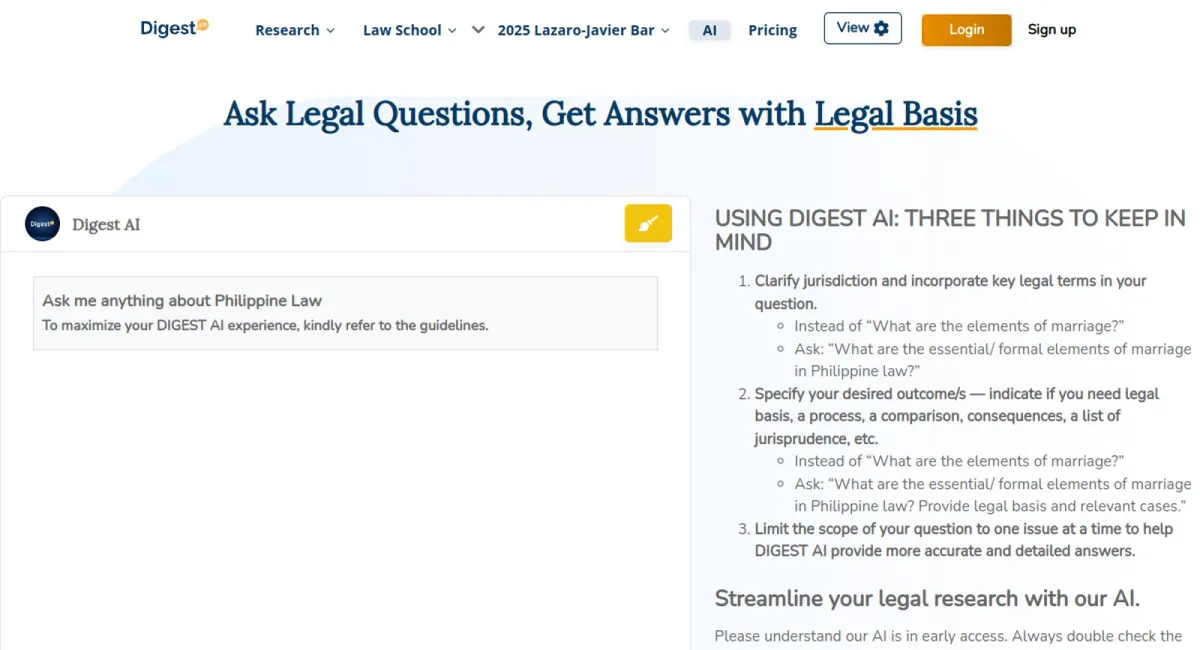Click the Login button
Viewport: 1200px width, 650px height.
click(x=966, y=29)
